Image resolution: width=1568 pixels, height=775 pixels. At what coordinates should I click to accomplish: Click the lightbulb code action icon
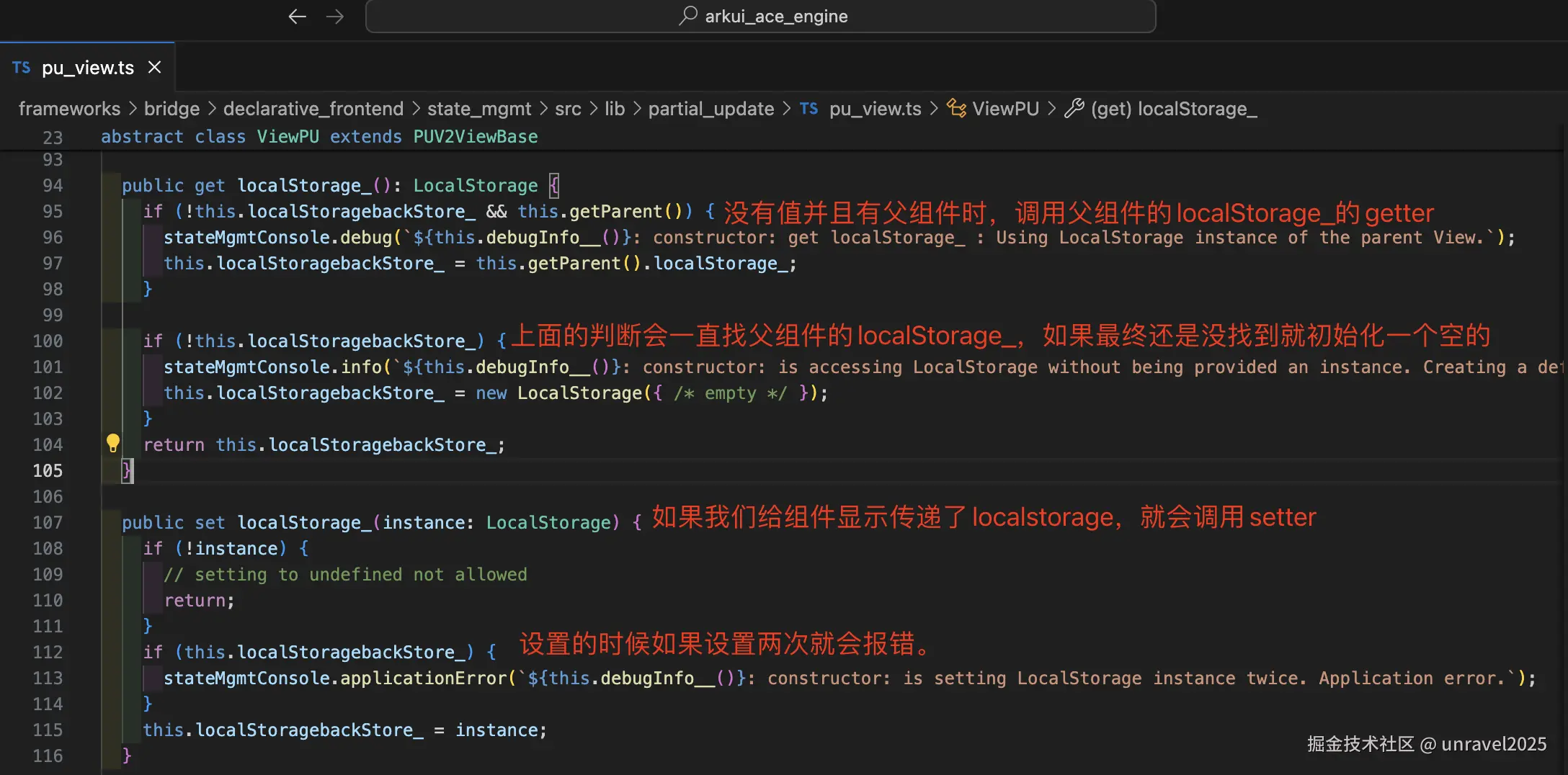click(113, 443)
